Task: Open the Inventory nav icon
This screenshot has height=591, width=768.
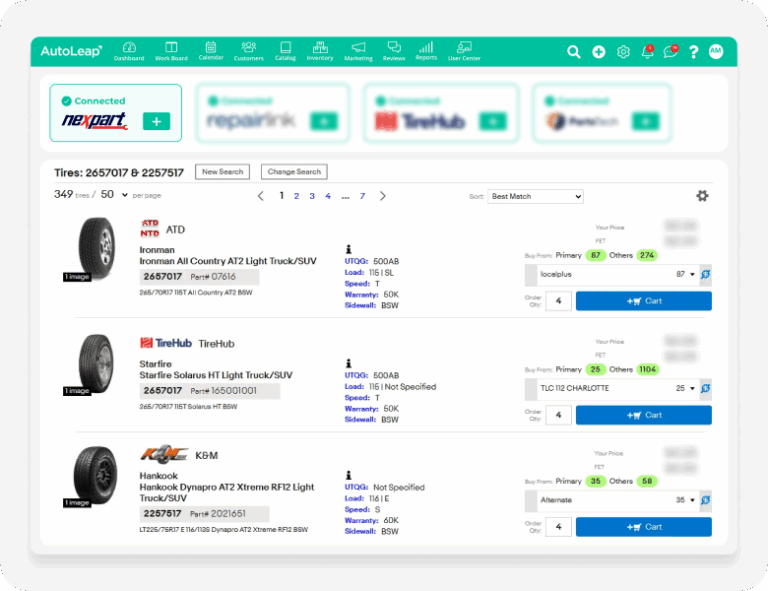Action: pyautogui.click(x=320, y=51)
